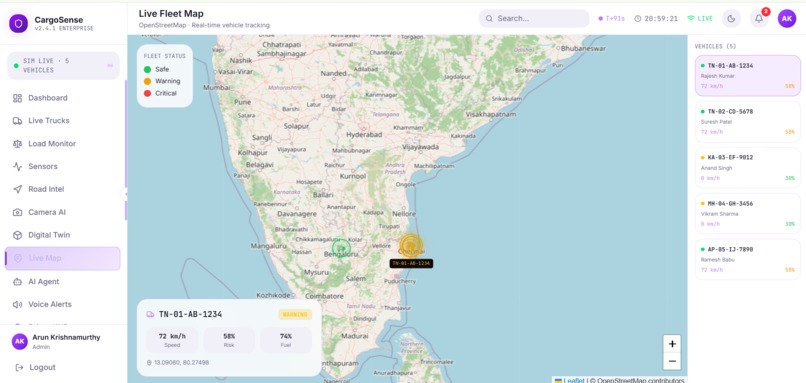Zoom in the map with plus button
The image size is (806, 383).
tap(672, 343)
